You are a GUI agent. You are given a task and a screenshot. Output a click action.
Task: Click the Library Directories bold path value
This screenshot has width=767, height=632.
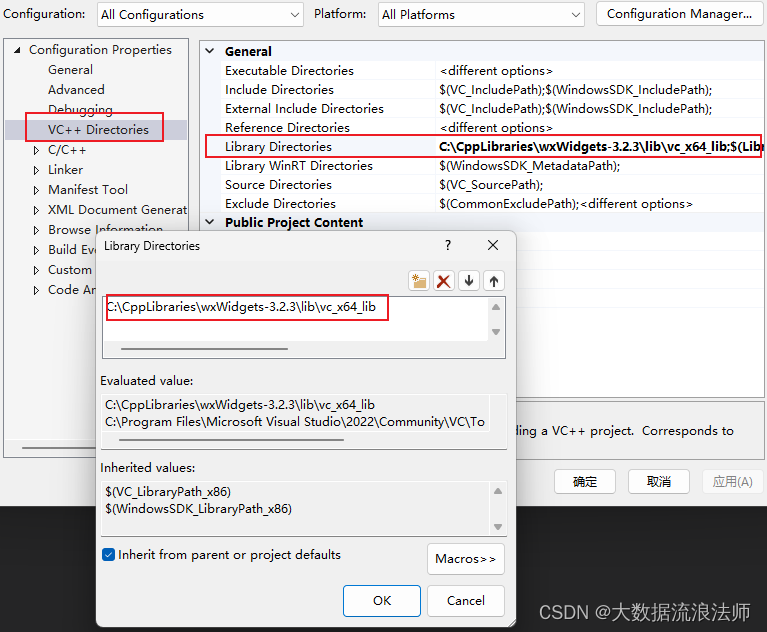[x=600, y=147]
